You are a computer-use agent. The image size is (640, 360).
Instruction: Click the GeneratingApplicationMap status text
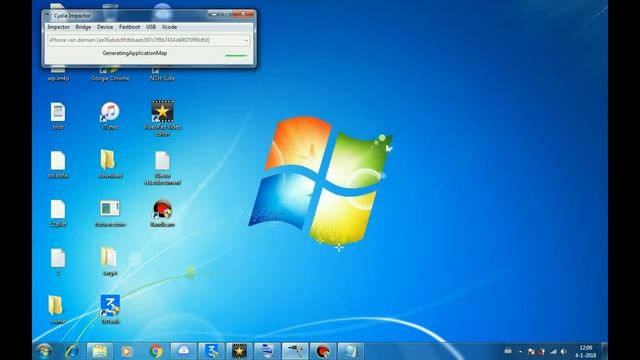135,53
